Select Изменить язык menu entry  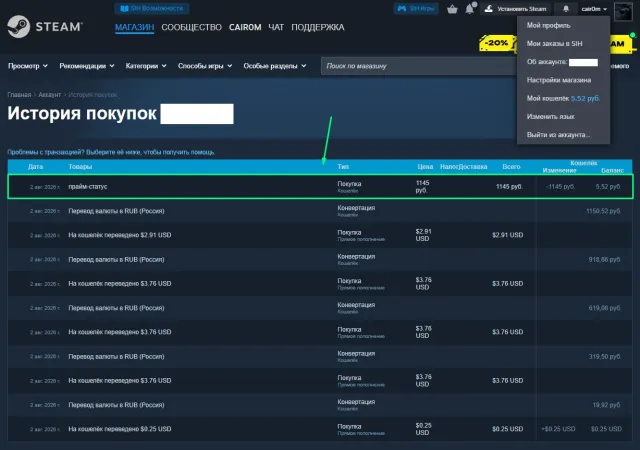tap(550, 117)
